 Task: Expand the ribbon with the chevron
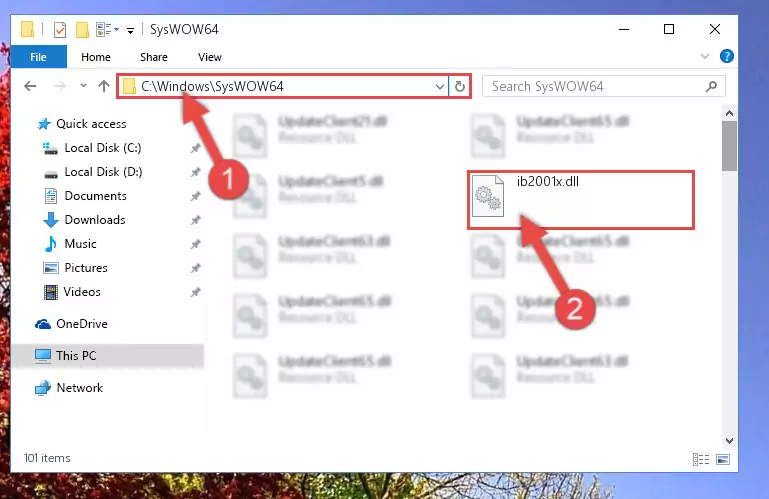[705, 56]
